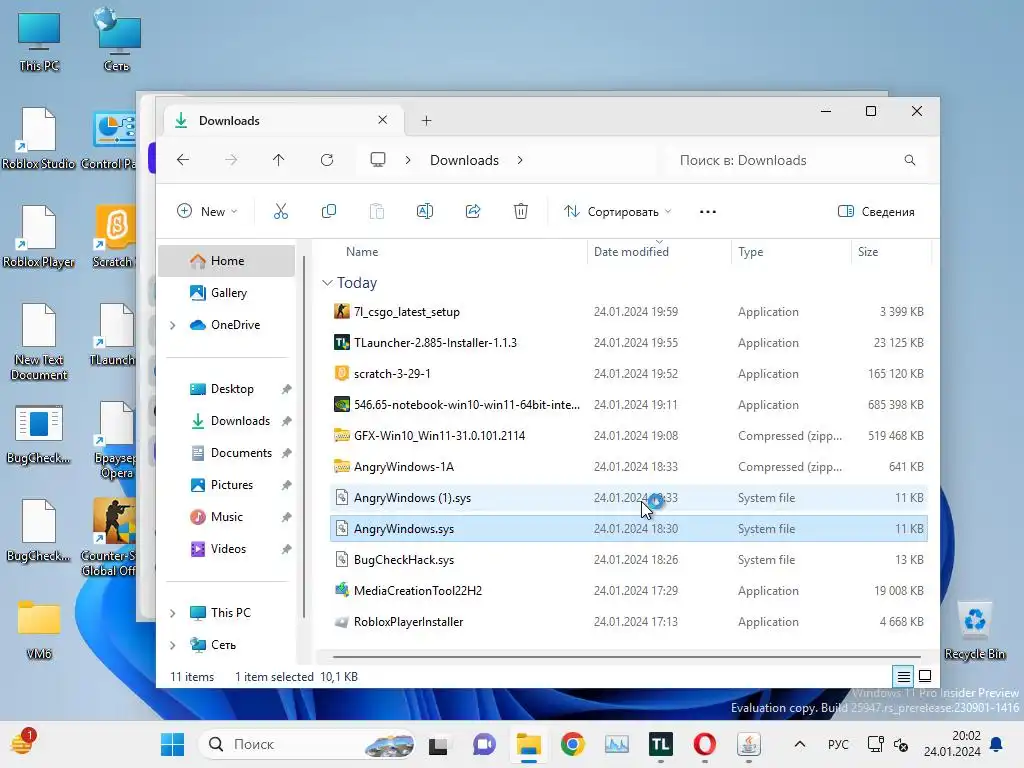This screenshot has height=768, width=1024.
Task: Select Roblox Studio desktop shortcut
Action: coord(39,138)
